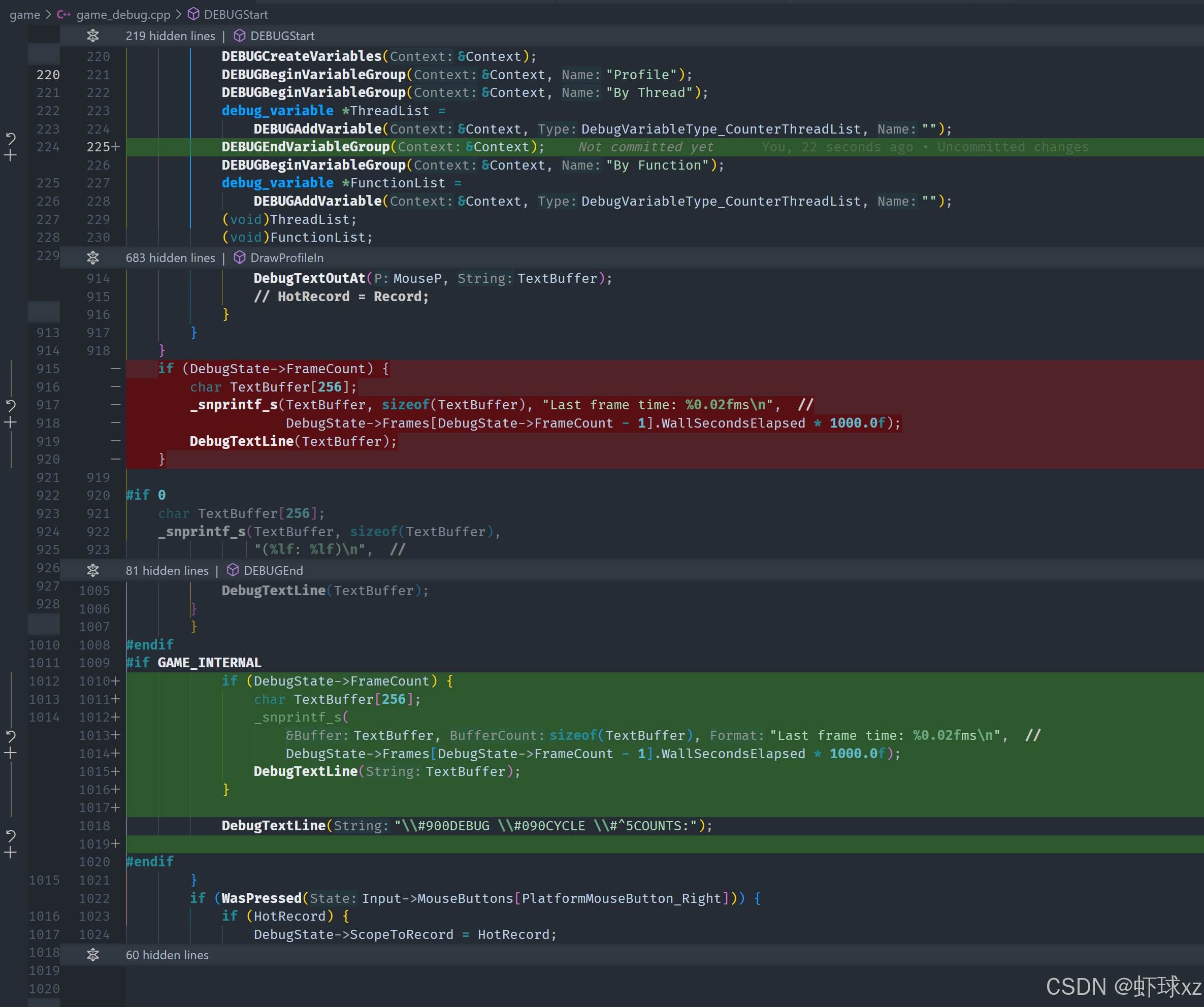This screenshot has width=1204, height=1007.
Task: Click unfold icon beside 81 hidden lines
Action: [x=93, y=571]
